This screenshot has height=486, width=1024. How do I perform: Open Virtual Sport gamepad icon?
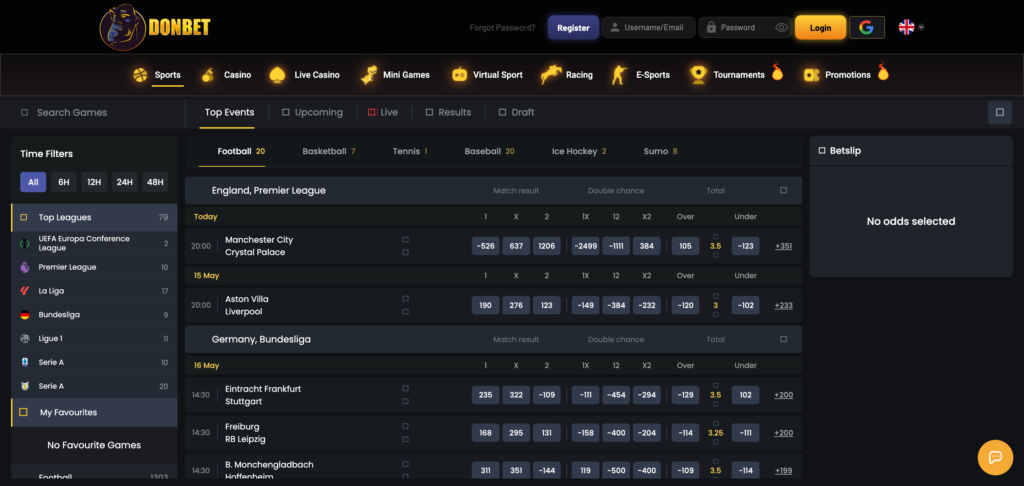[460, 75]
